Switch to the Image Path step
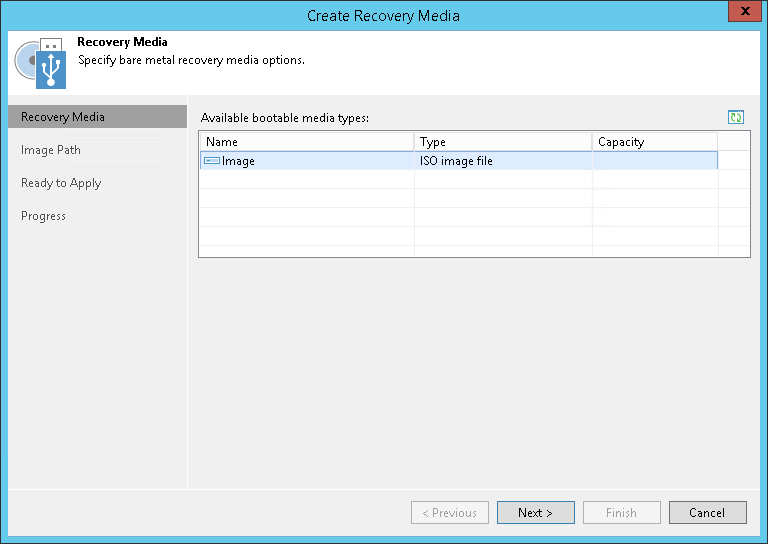The width and height of the screenshot is (768, 544). coord(51,150)
